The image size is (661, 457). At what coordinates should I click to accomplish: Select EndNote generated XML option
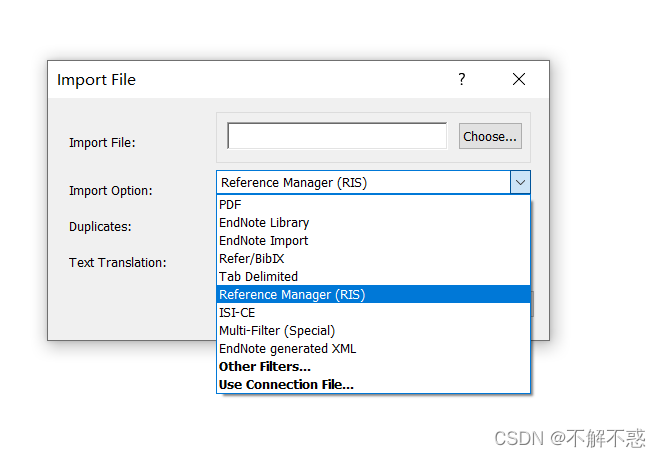(373, 349)
